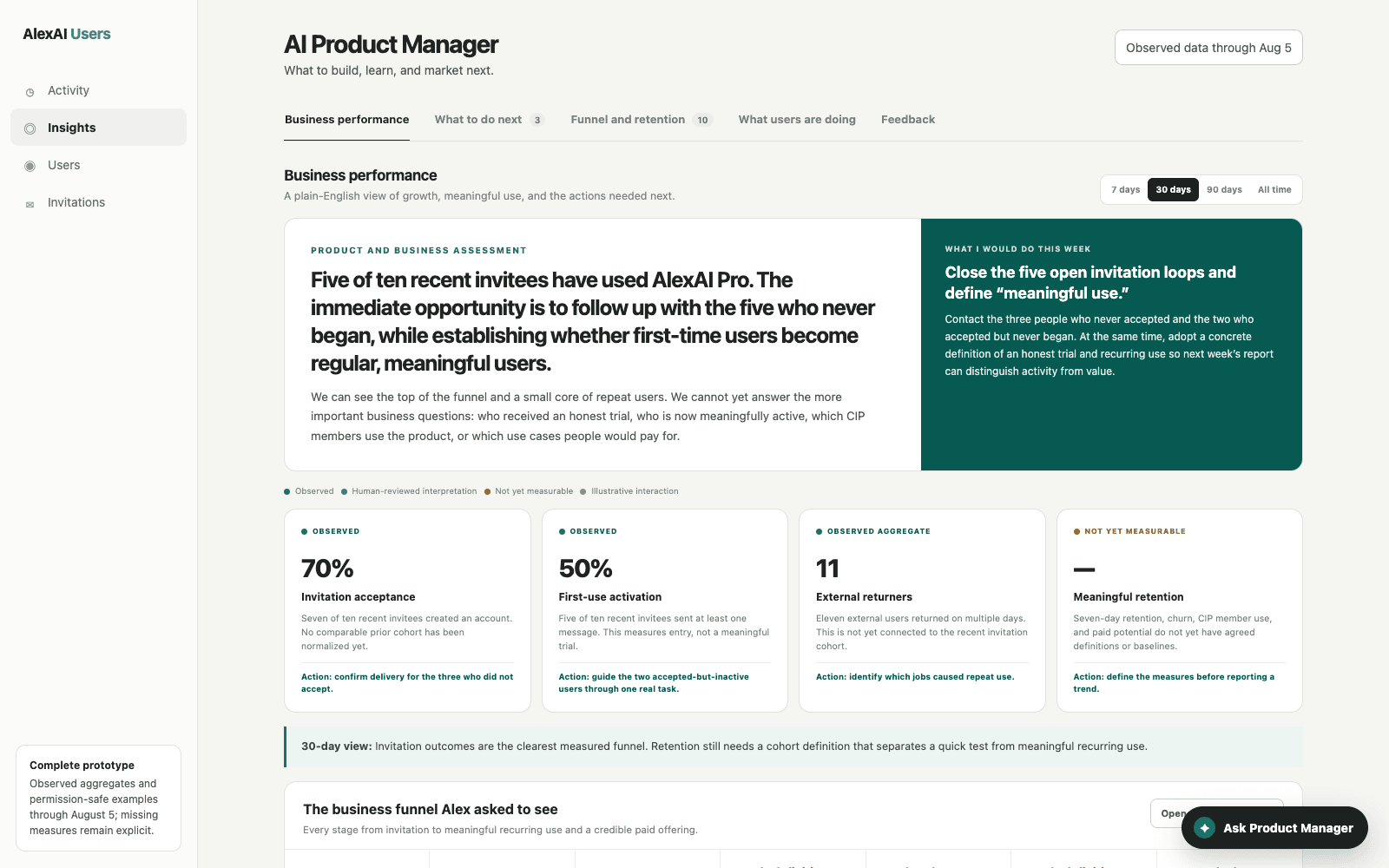The height and width of the screenshot is (868, 1389).
Task: Switch to the Funnel and retention tab
Action: pos(642,120)
